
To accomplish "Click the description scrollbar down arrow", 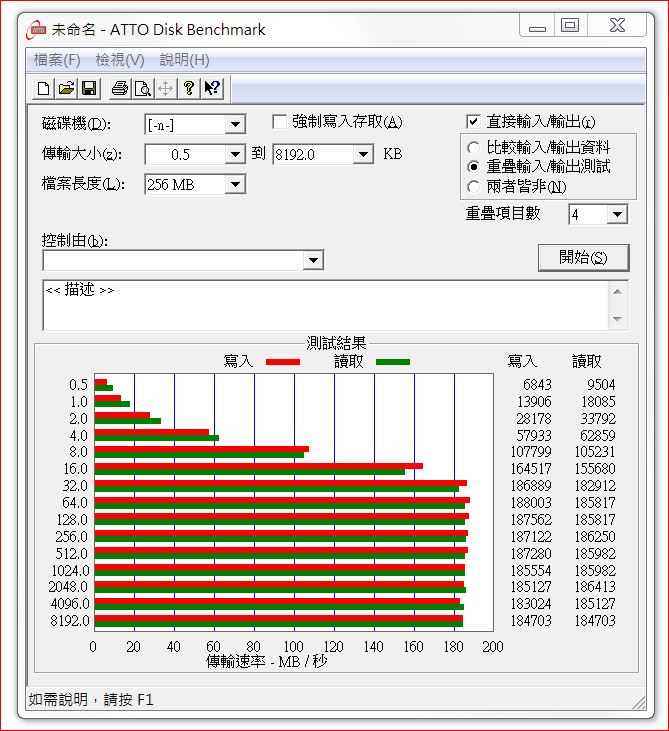I will coord(617,319).
